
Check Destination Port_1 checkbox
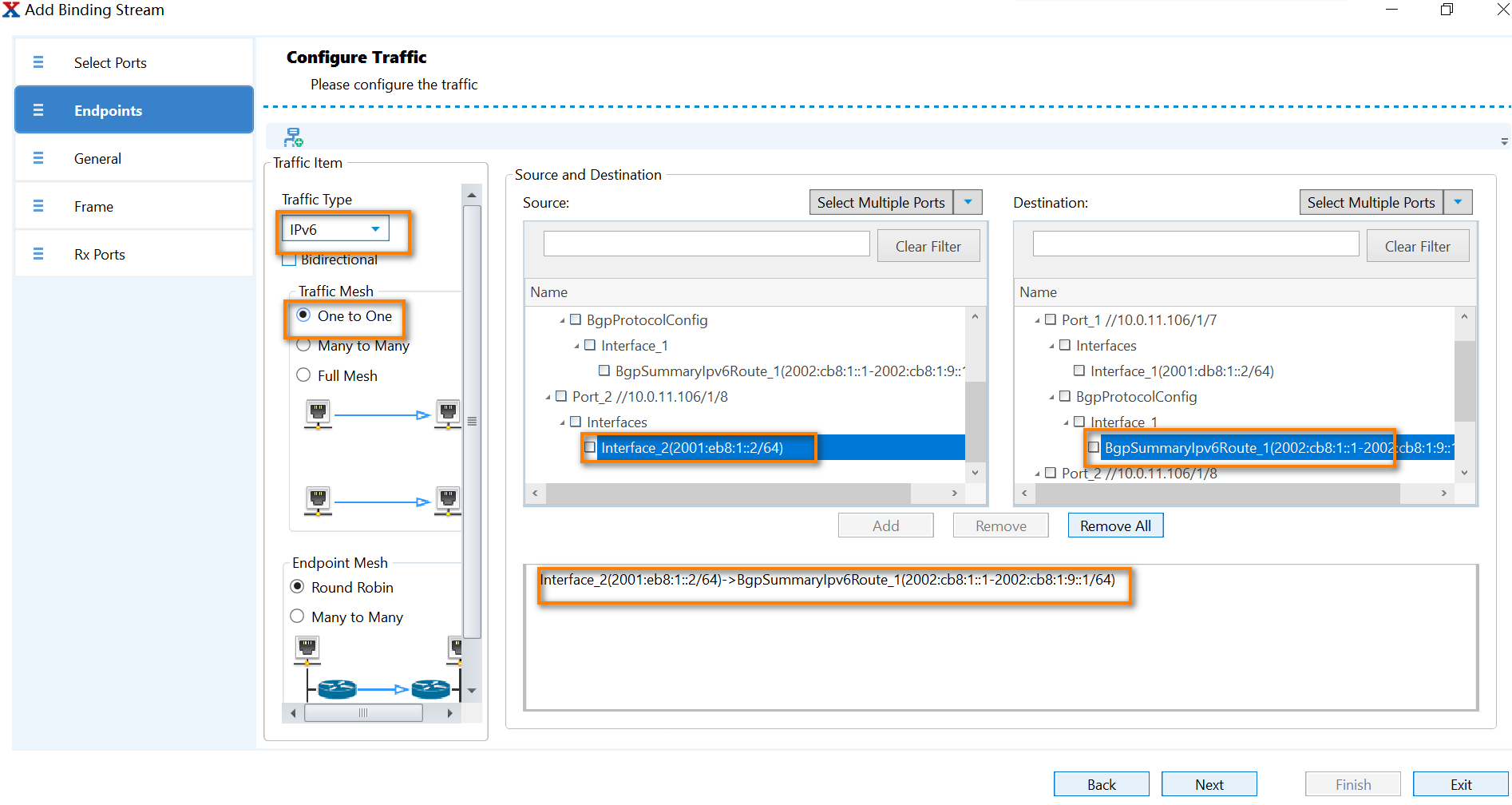pyautogui.click(x=1051, y=319)
